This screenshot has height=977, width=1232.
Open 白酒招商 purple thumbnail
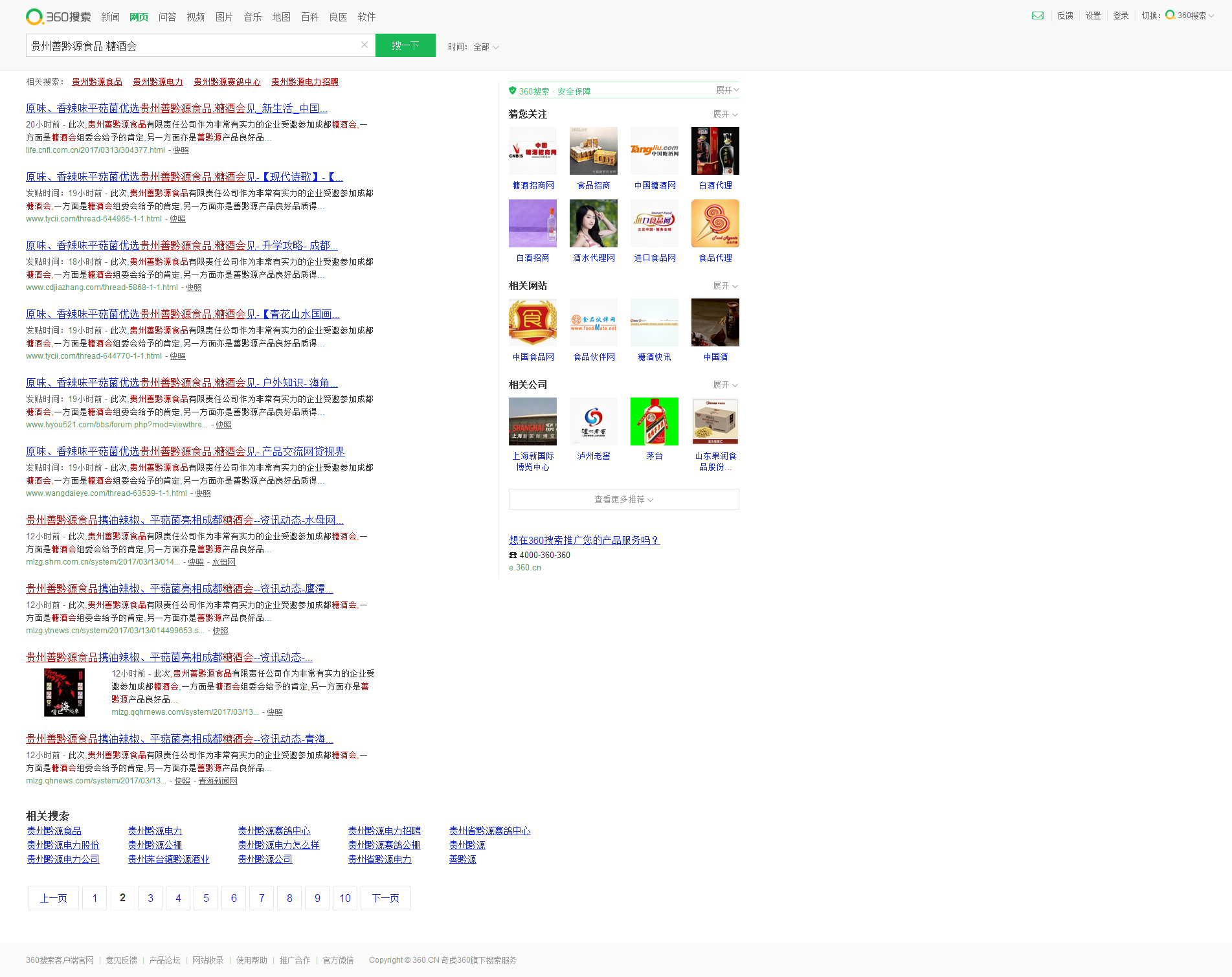(533, 223)
